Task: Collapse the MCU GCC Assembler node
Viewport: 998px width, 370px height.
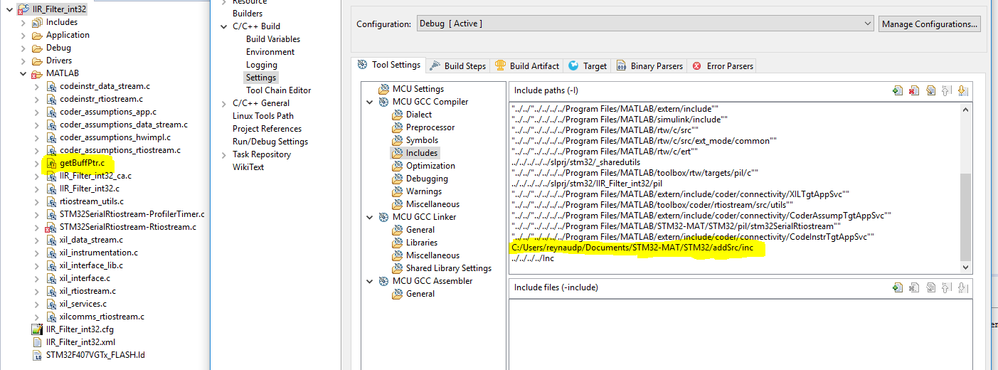Action: 370,281
